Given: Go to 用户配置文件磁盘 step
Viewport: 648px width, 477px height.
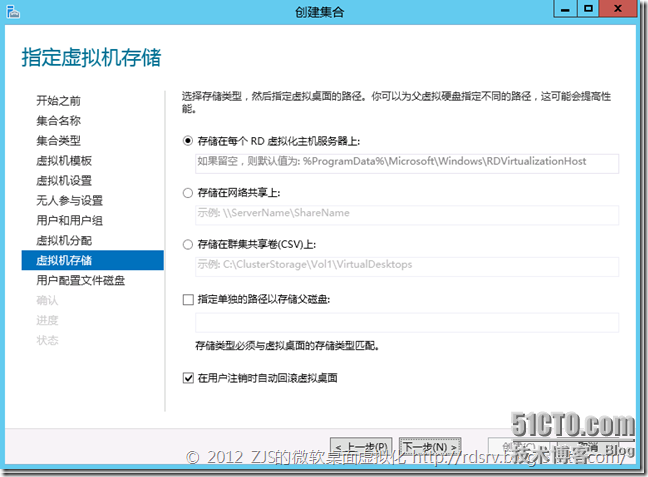Looking at the screenshot, I should coord(81,280).
